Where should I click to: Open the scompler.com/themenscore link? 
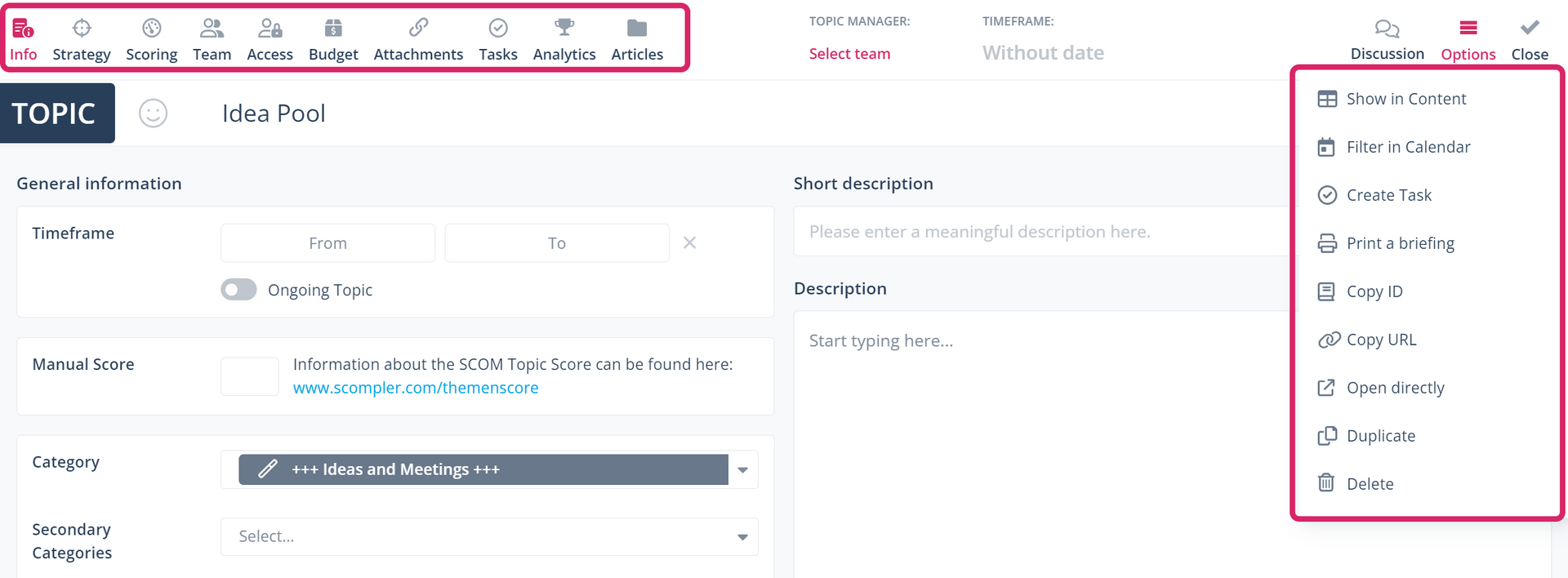[x=416, y=388]
